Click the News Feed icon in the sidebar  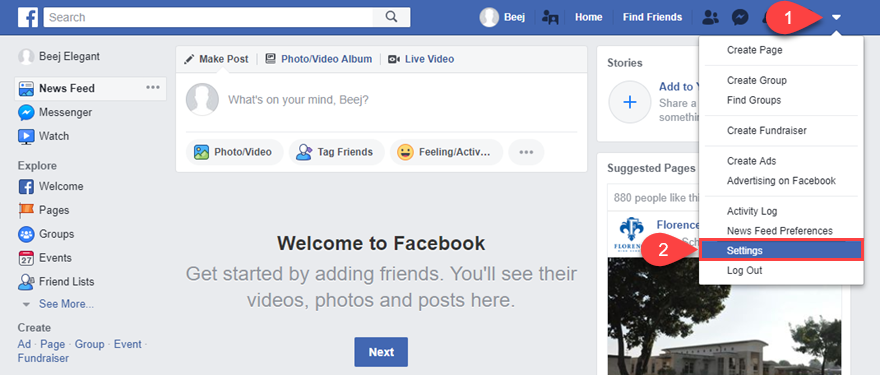(26, 89)
